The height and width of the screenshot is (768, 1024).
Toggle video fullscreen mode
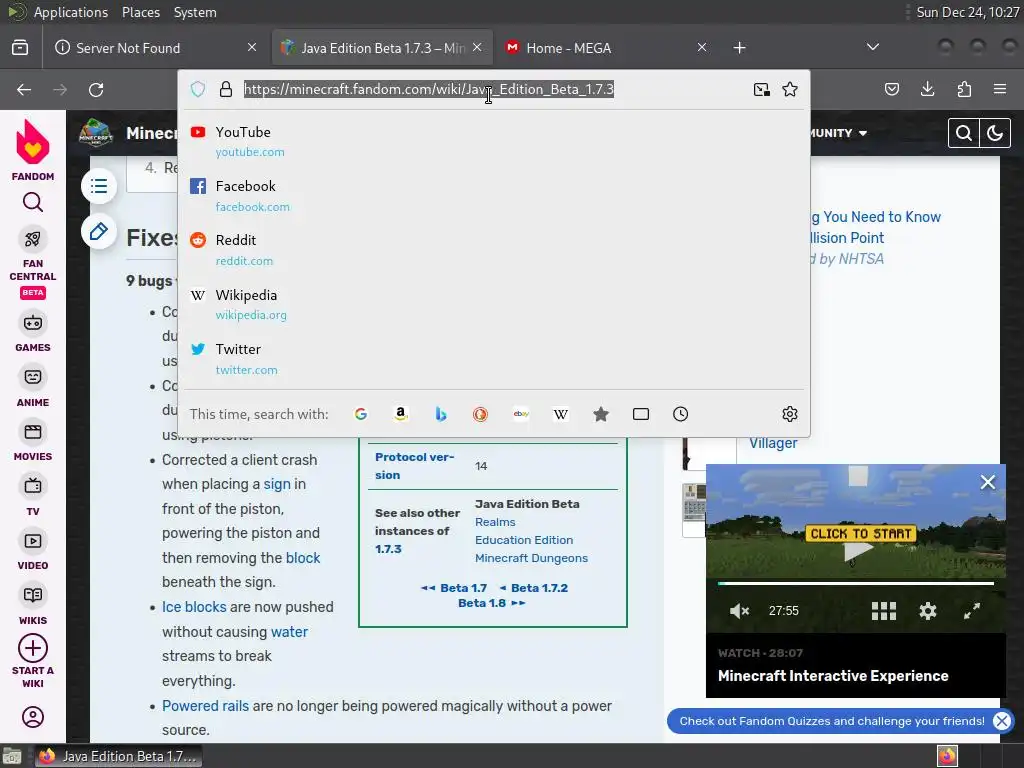972,611
